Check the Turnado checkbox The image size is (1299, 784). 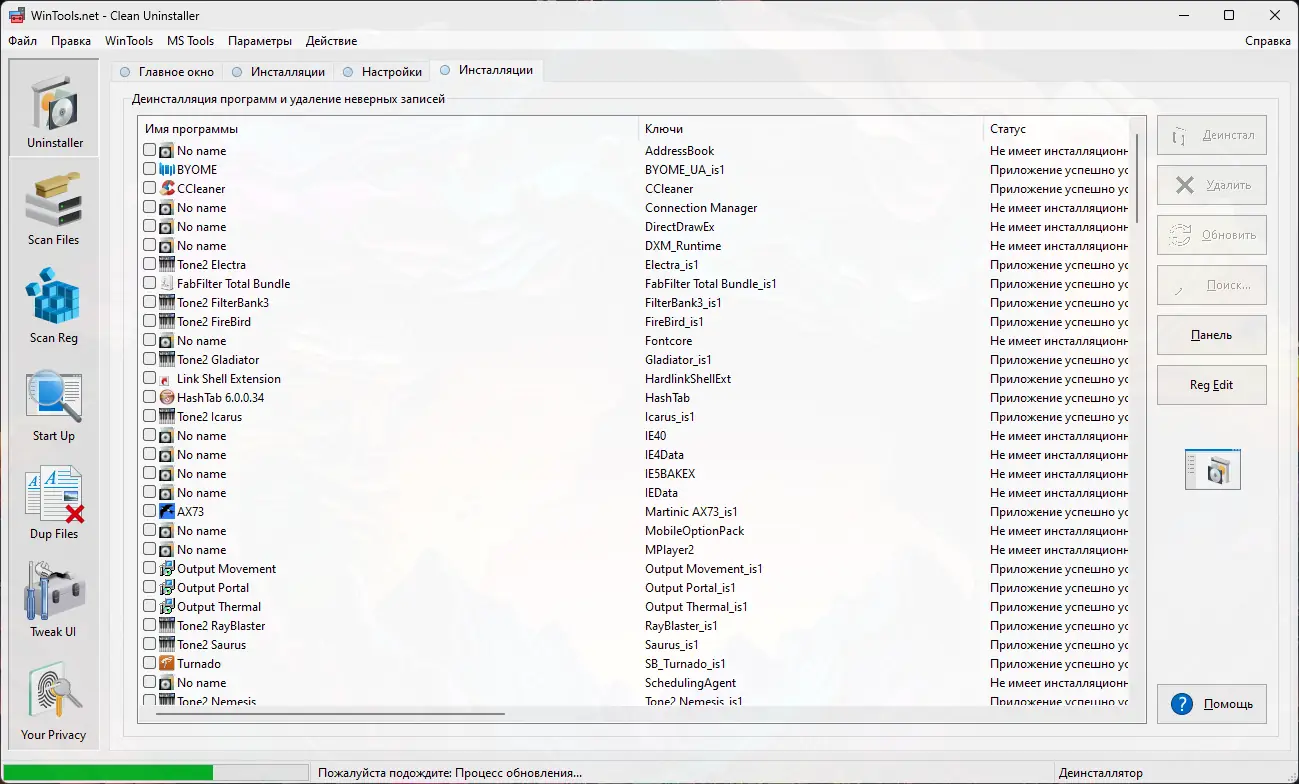click(x=150, y=664)
